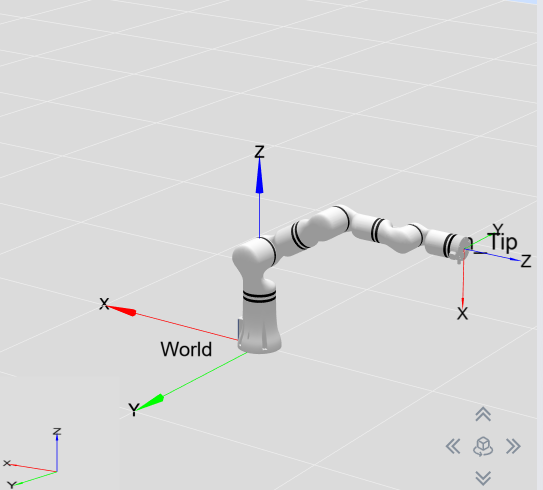Rotate view left with double-chevron left arrow
Screen dimensions: 543x490
[x=453, y=446]
